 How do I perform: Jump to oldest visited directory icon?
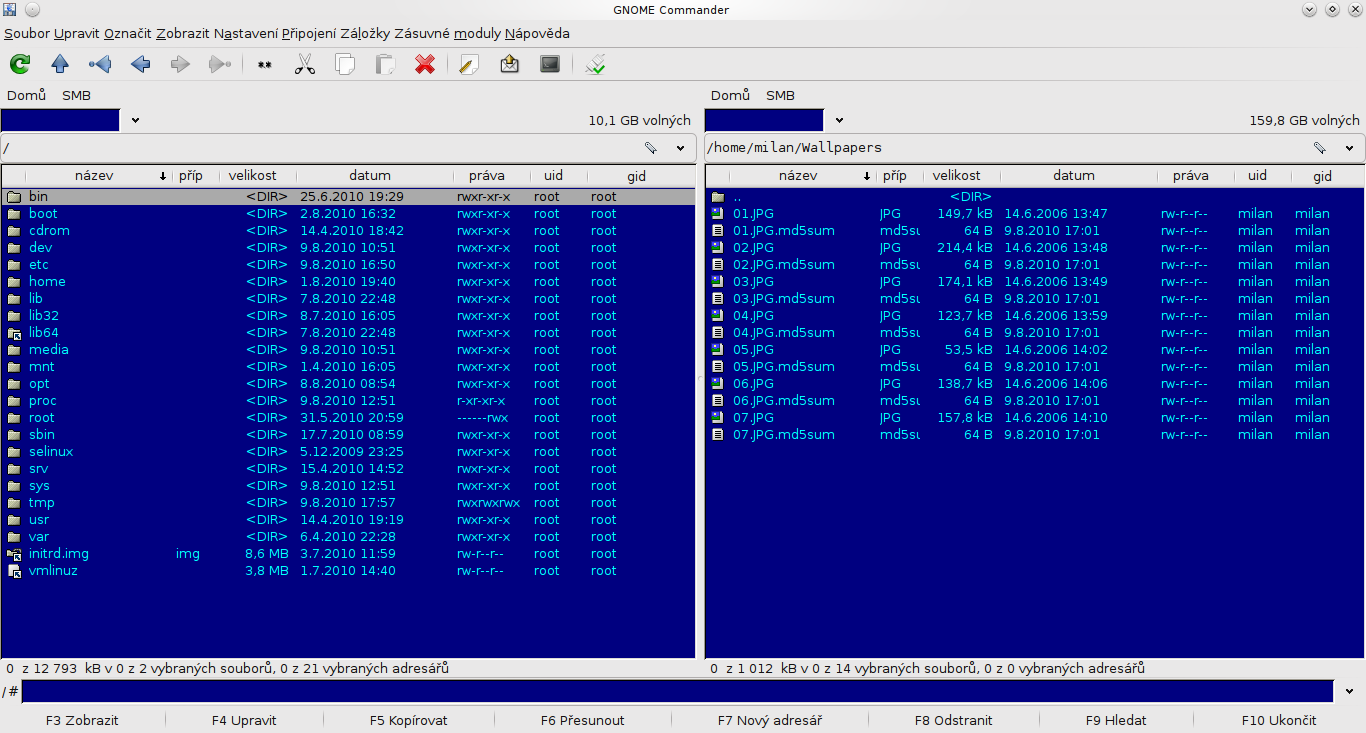[x=100, y=65]
